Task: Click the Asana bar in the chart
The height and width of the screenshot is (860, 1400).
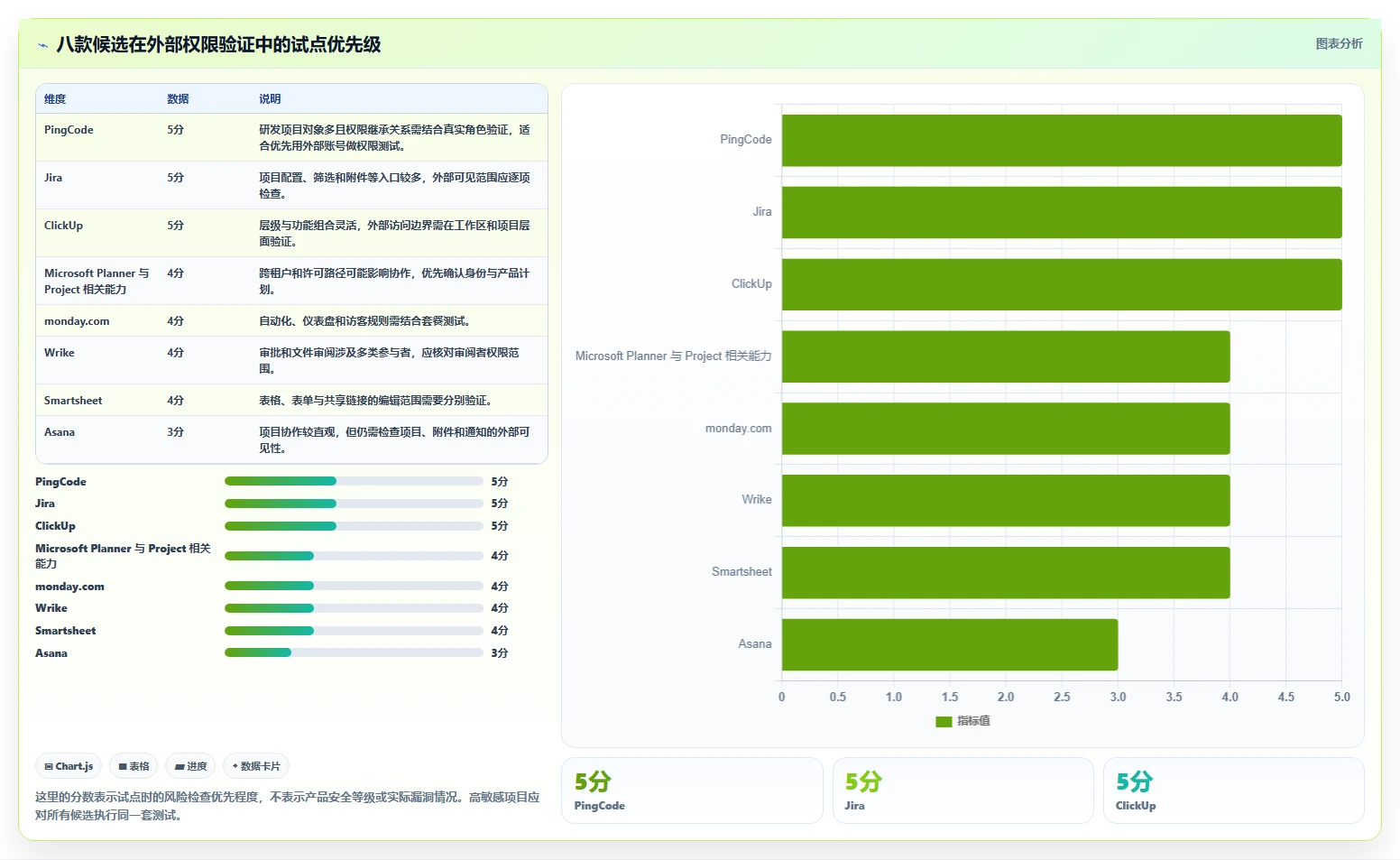Action: coord(950,644)
